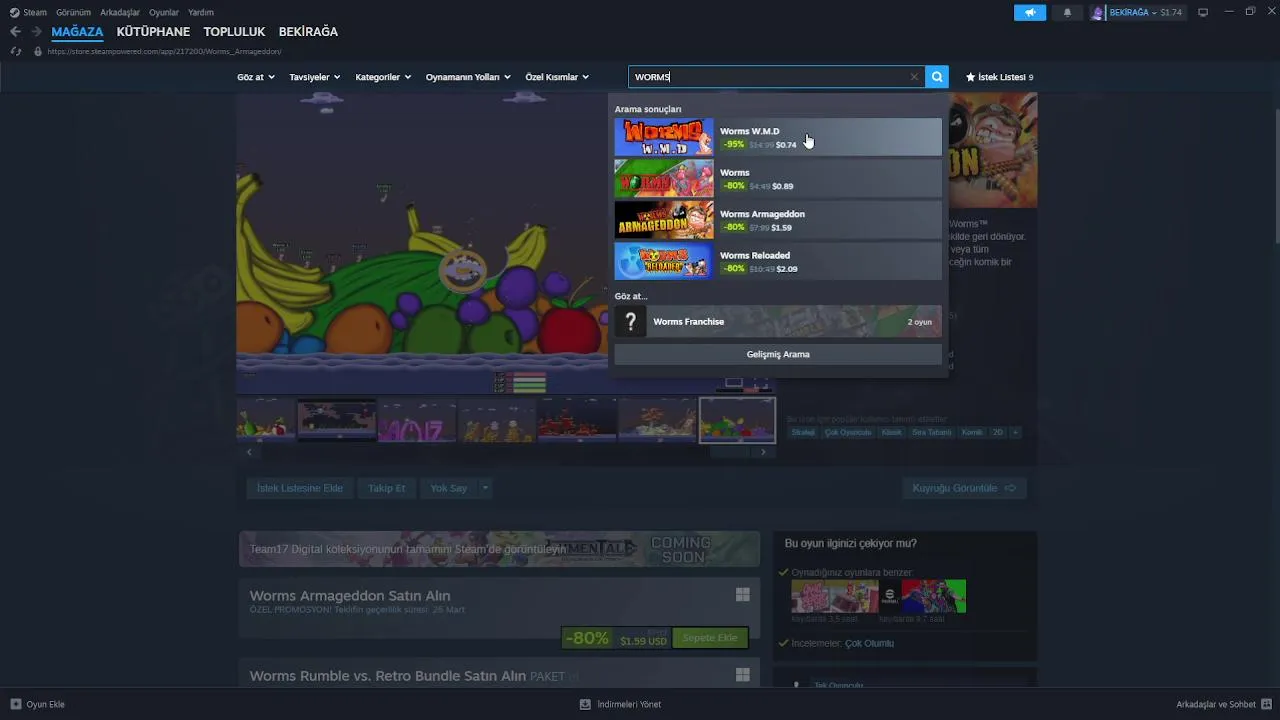The height and width of the screenshot is (720, 1280).
Task: Click the search magnifier button
Action: (x=937, y=77)
